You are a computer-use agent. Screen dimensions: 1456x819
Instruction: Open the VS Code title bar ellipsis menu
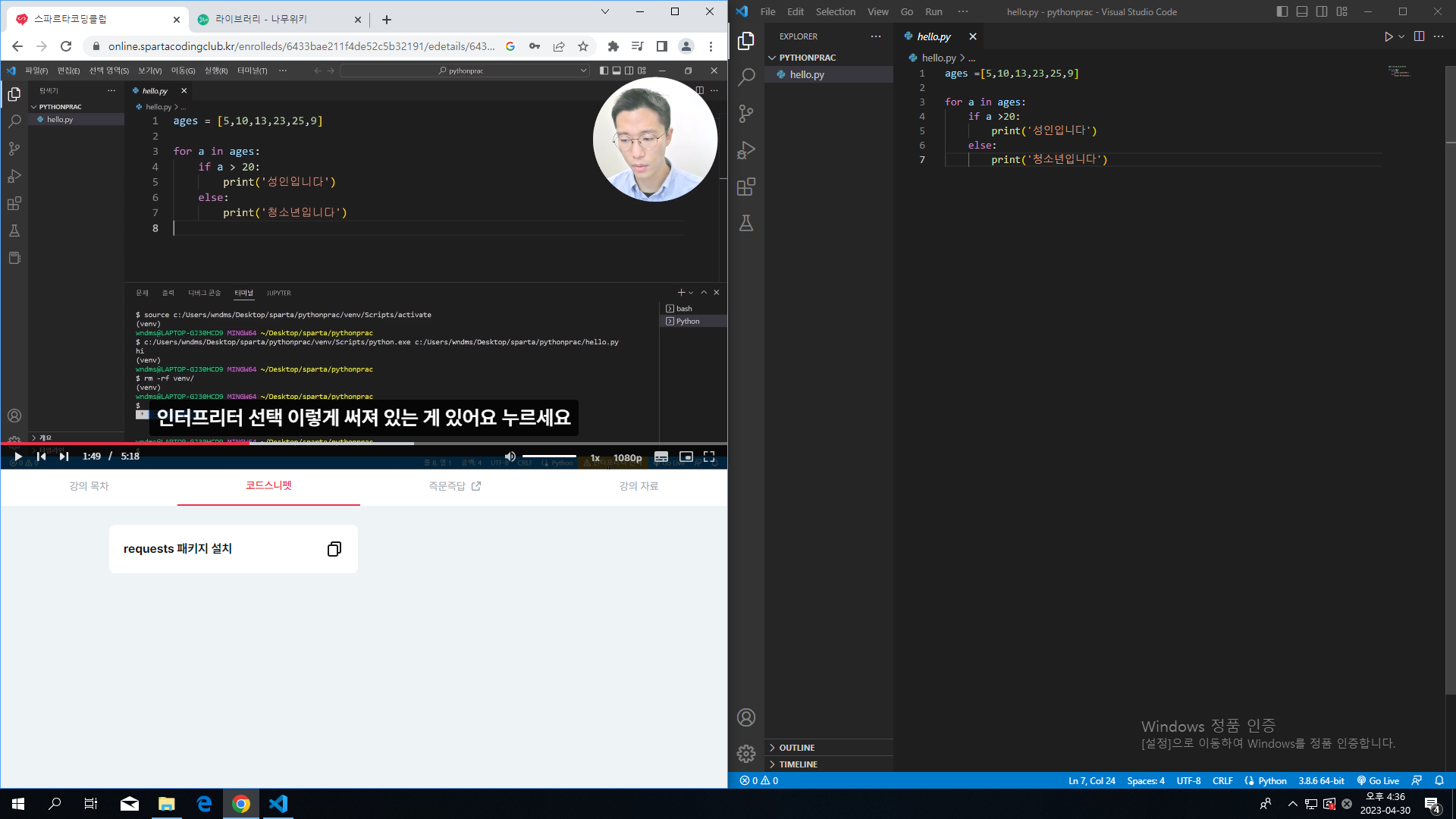(x=963, y=11)
